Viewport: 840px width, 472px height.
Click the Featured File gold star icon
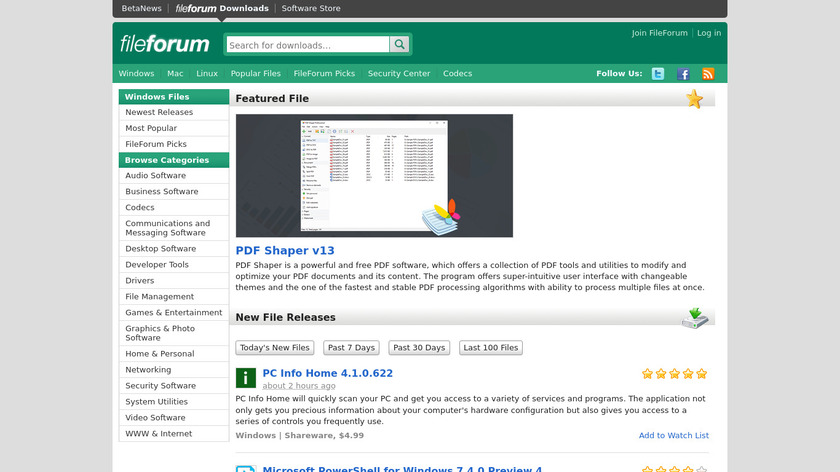coord(694,99)
